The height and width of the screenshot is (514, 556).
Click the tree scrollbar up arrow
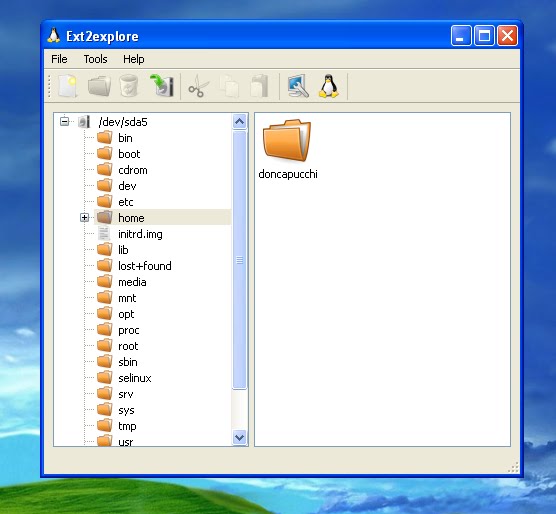point(240,122)
